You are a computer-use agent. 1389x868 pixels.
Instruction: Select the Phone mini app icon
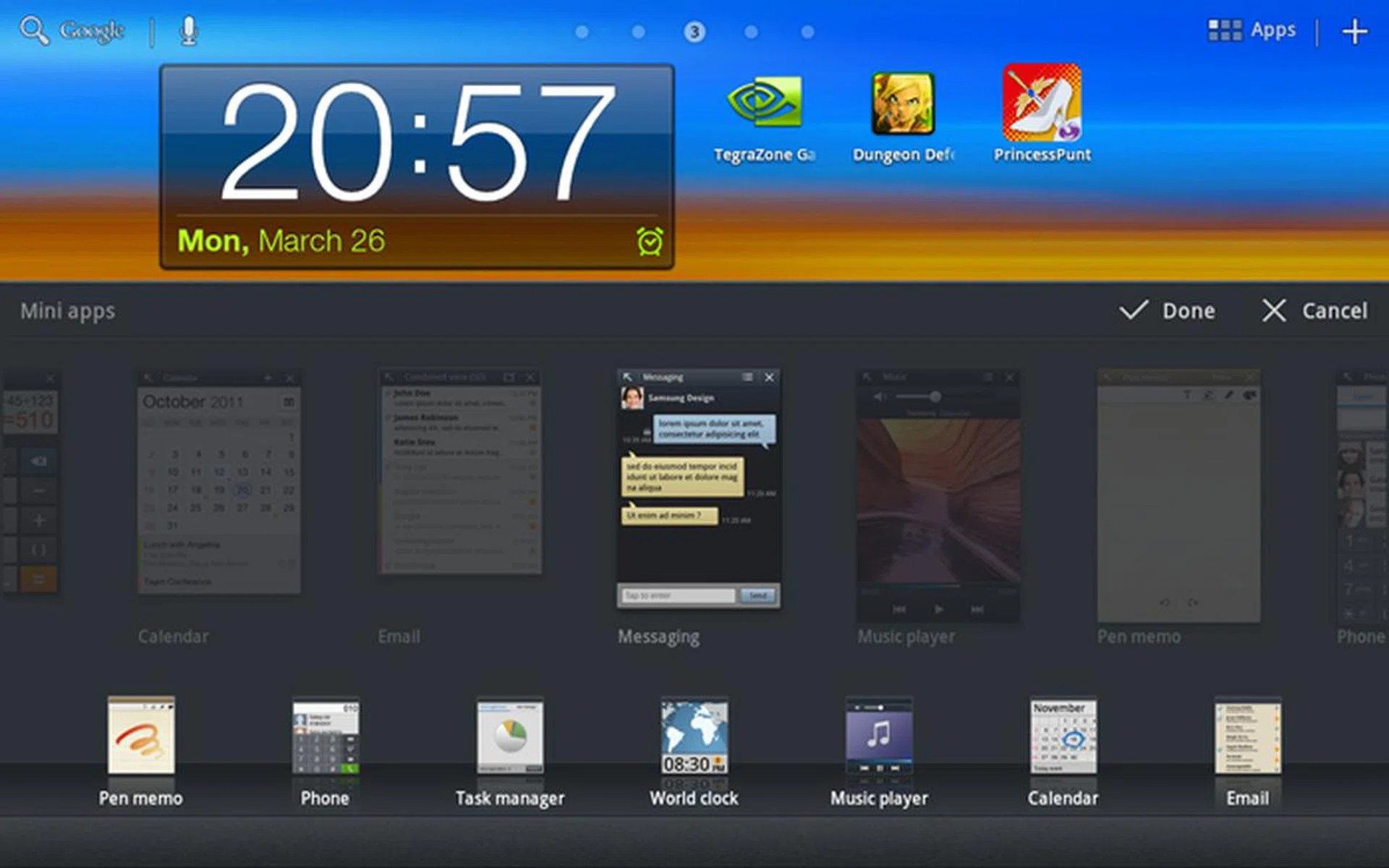326,736
